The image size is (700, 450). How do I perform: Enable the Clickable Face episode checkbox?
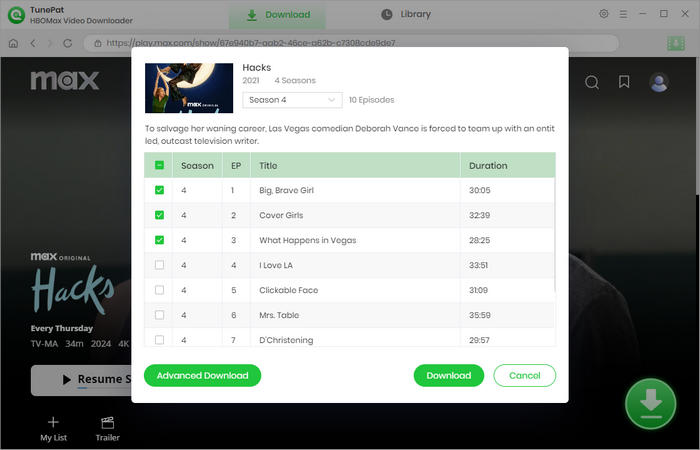click(x=159, y=290)
